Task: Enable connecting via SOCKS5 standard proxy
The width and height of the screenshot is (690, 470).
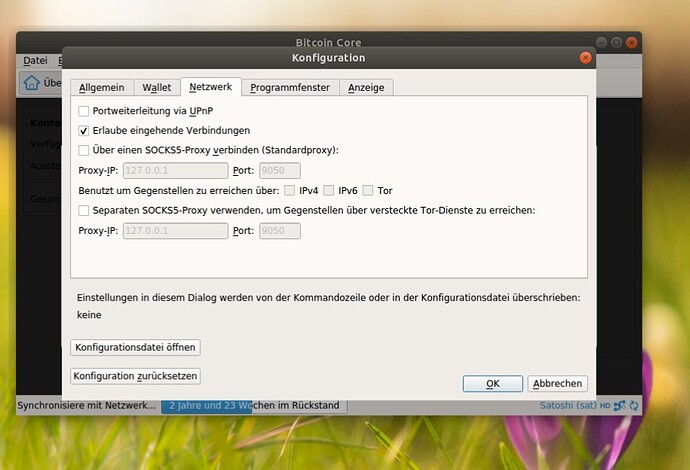Action: tap(84, 150)
